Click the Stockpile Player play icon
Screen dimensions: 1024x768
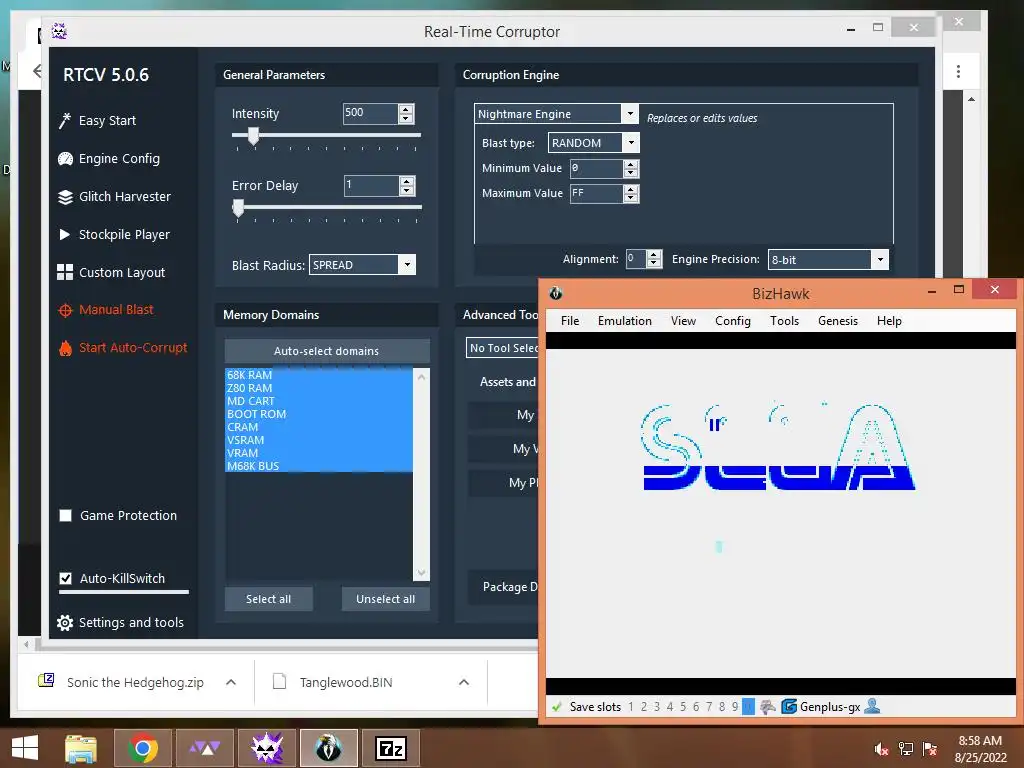pyautogui.click(x=65, y=234)
